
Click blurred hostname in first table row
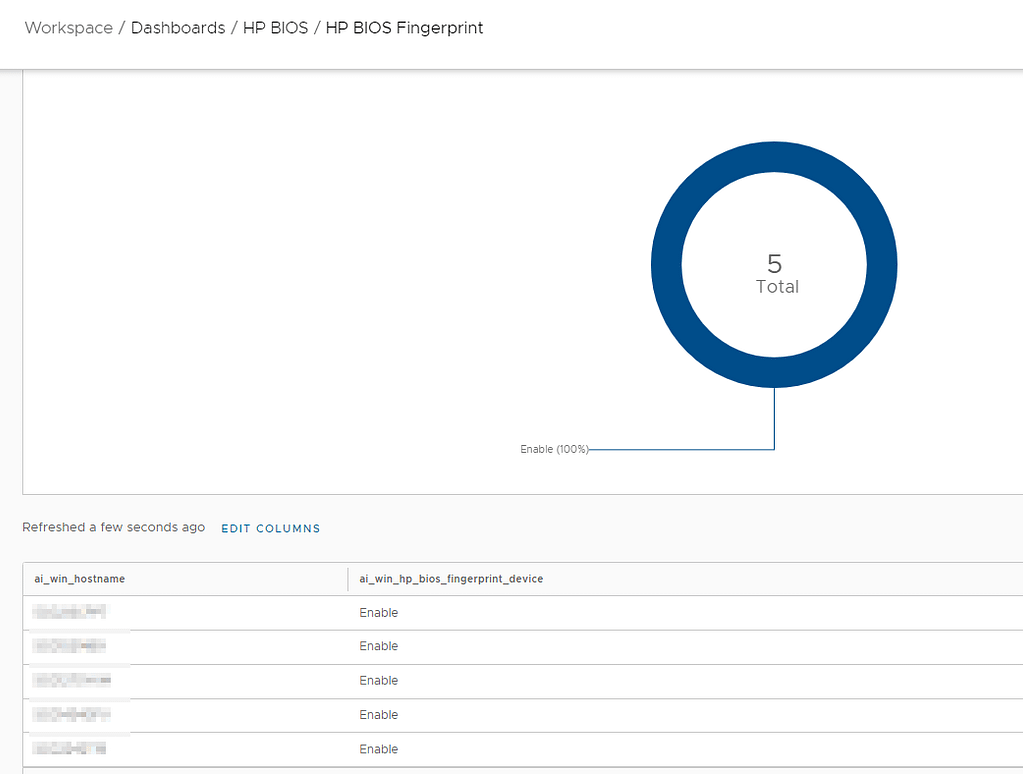coord(69,612)
